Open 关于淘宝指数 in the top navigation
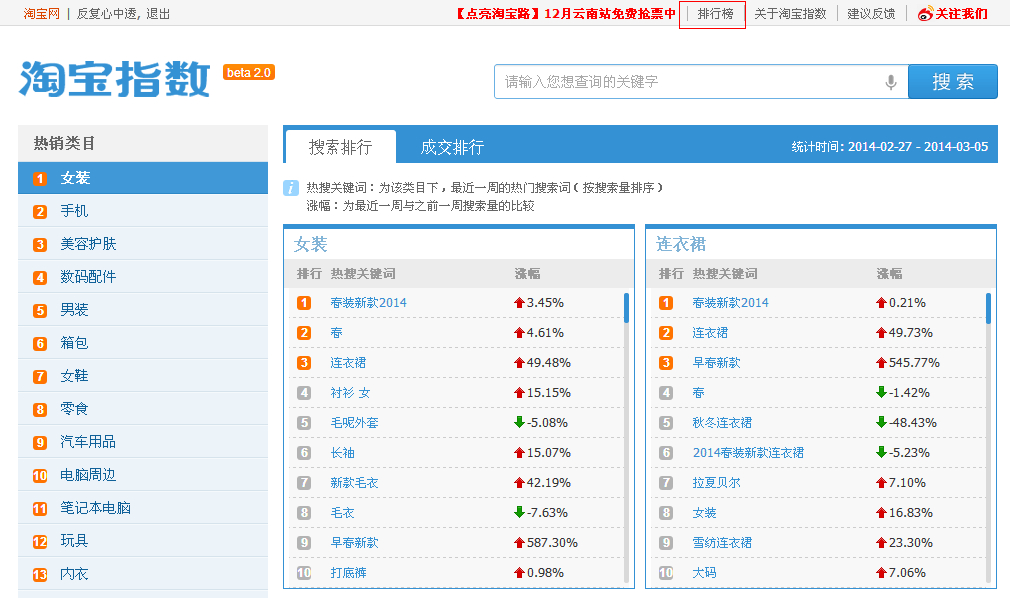1010x598 pixels. click(790, 14)
